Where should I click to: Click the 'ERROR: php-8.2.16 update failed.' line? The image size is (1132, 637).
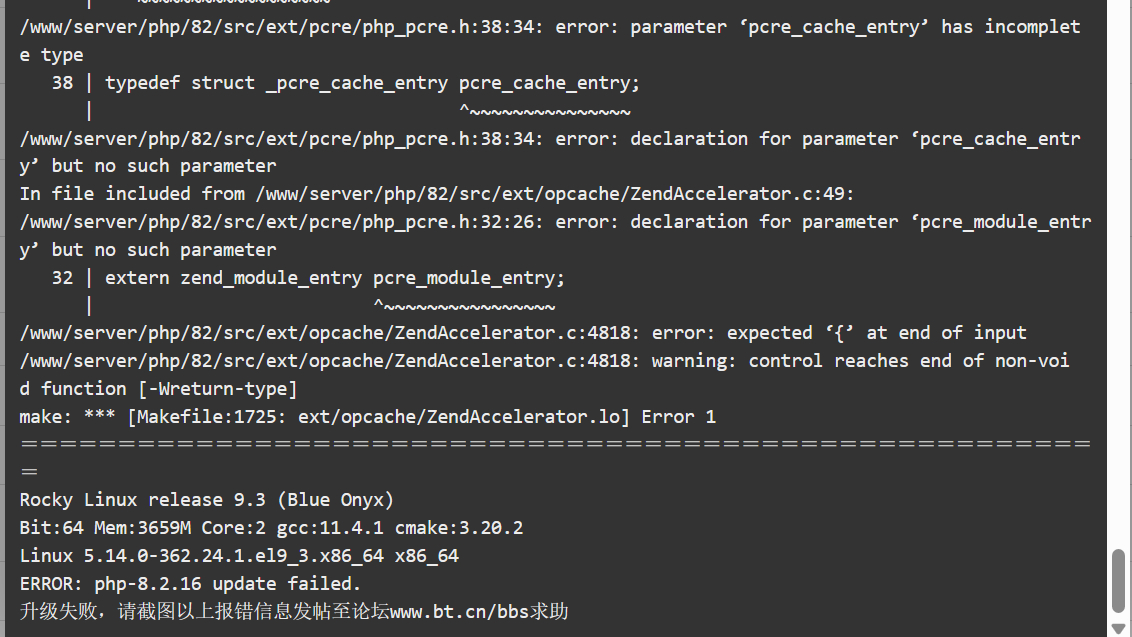190,584
